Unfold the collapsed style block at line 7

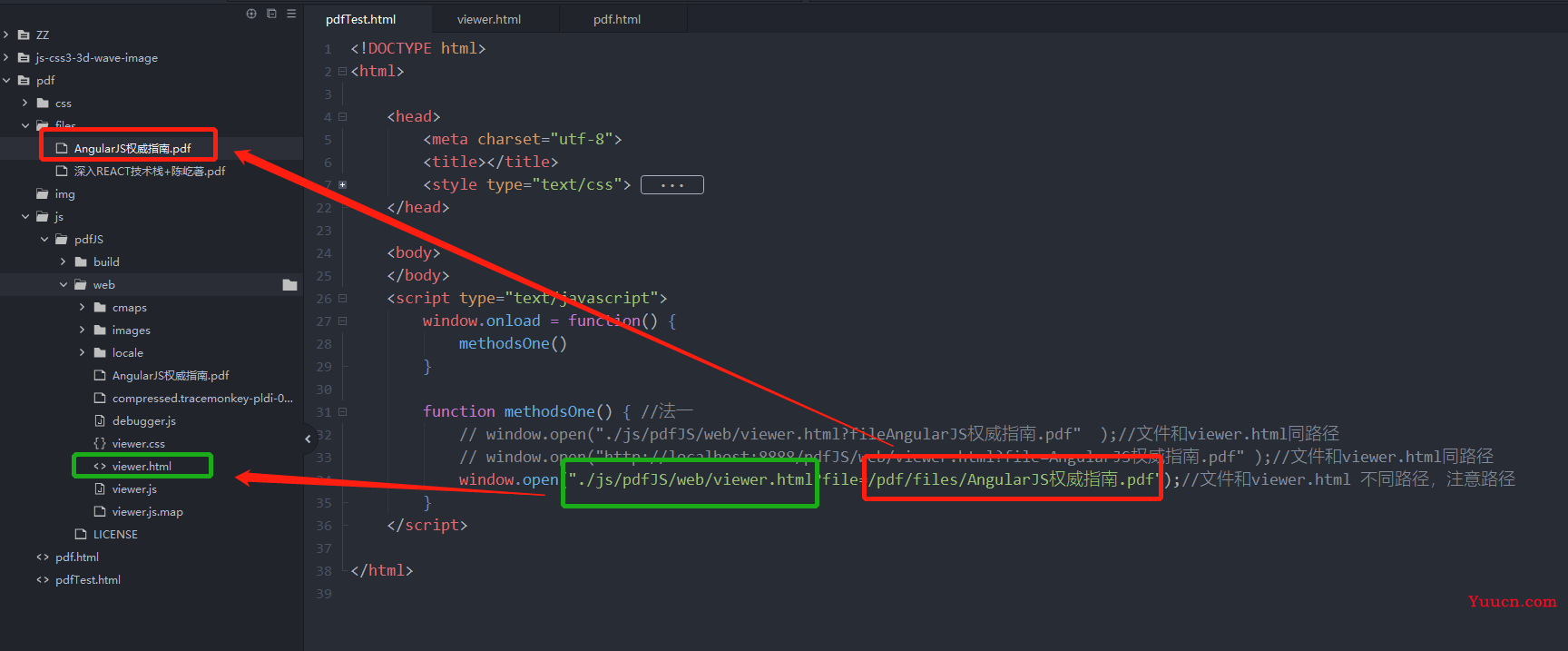(x=342, y=184)
